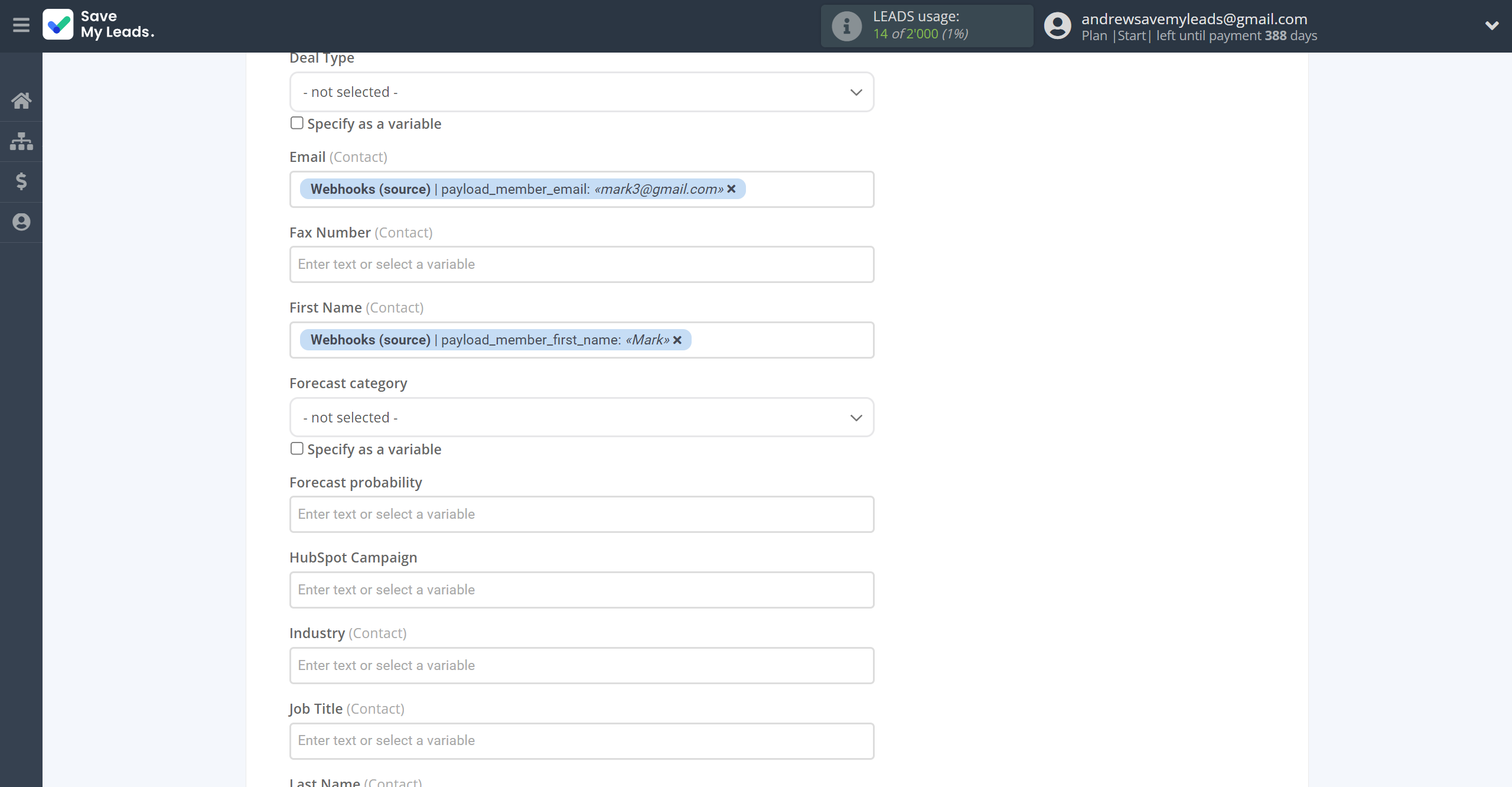Select the Webhooks payload_member_first_name tag
This screenshot has height=787, width=1512.
496,340
